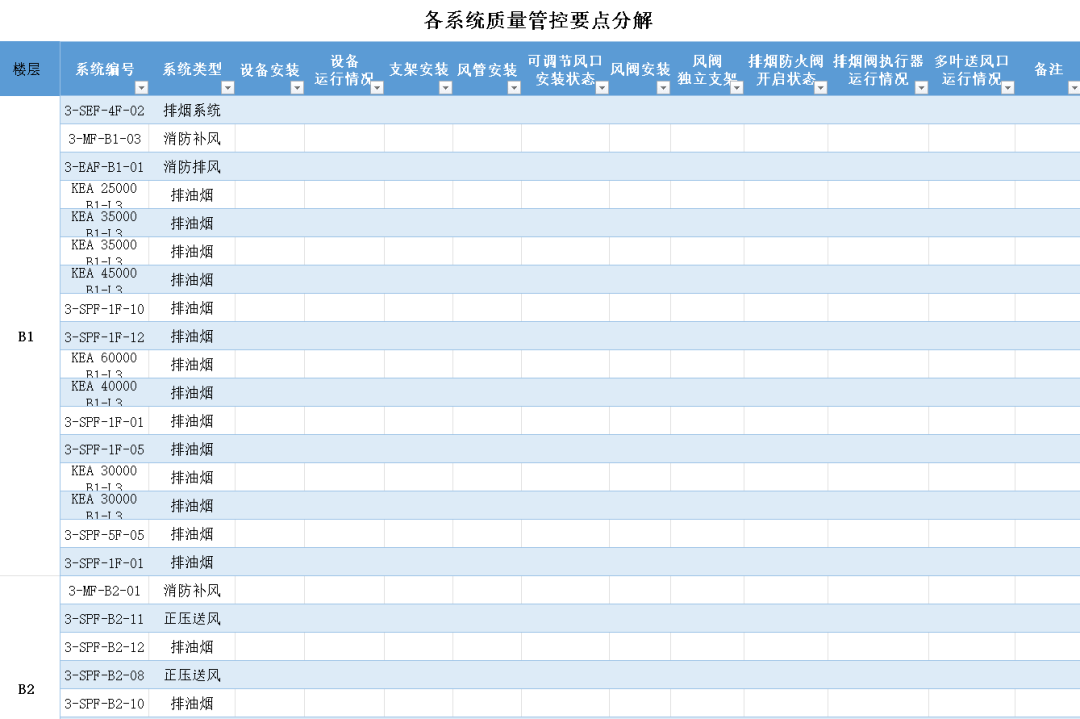Expand the 设备安装 filter arrow
This screenshot has width=1080, height=719.
pyautogui.click(x=296, y=88)
